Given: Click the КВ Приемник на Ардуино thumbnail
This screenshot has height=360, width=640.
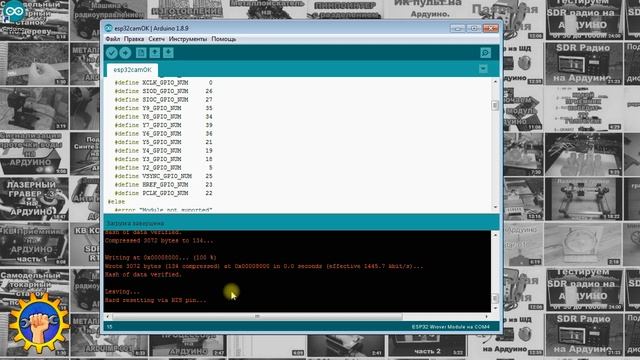Looking at the screenshot, I should 33,244.
